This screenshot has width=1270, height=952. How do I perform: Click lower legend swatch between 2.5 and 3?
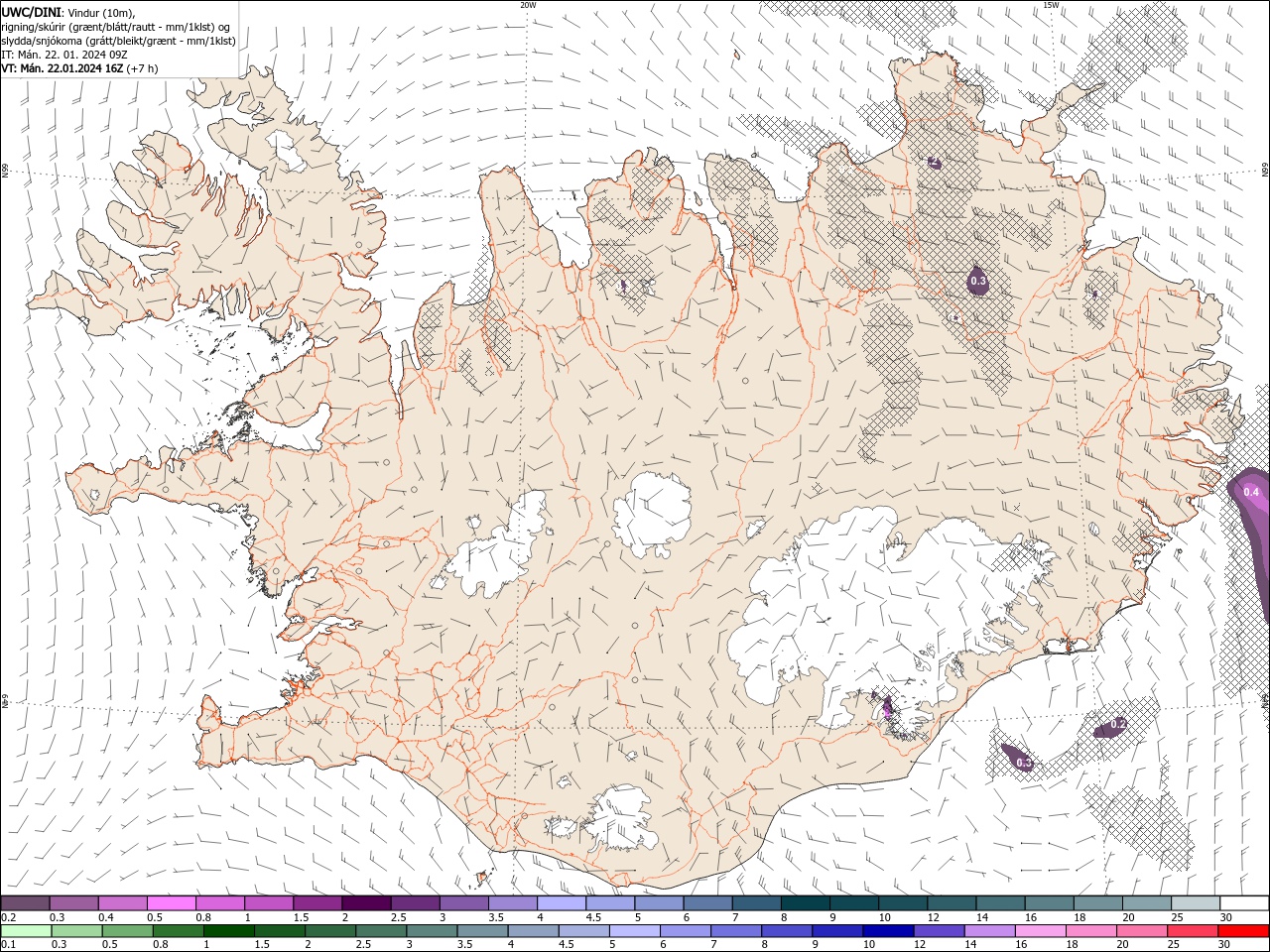point(381,931)
